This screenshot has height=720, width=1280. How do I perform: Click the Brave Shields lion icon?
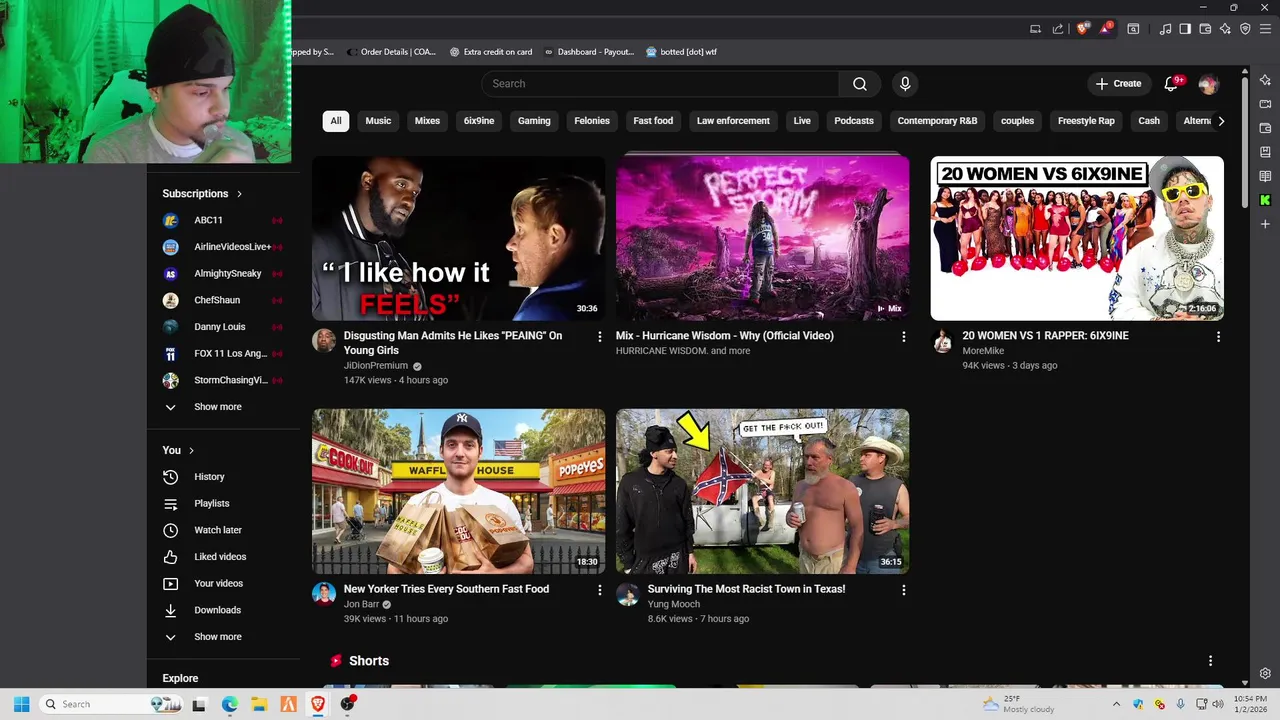tap(1082, 29)
